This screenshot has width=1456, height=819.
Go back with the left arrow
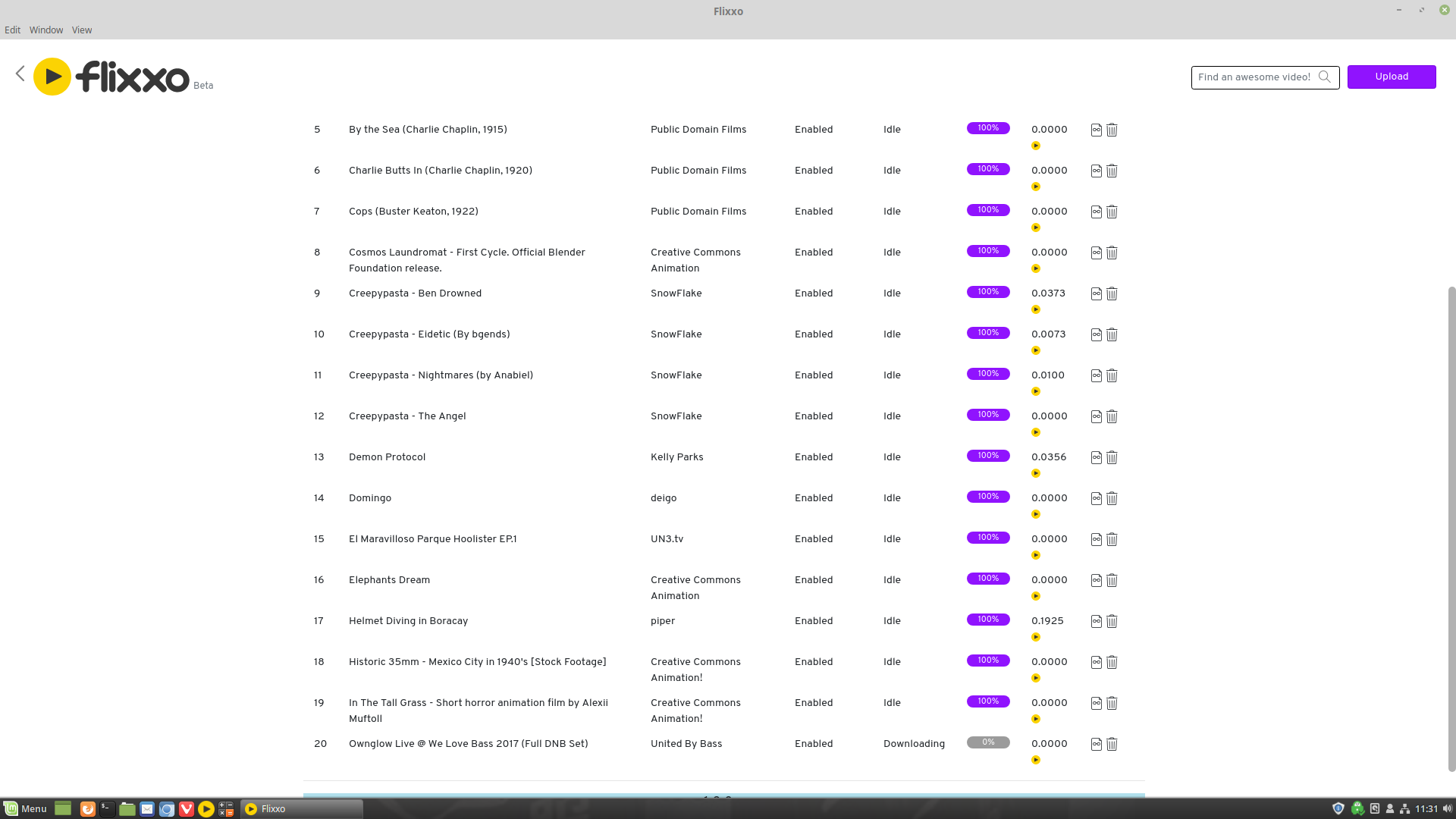click(20, 74)
